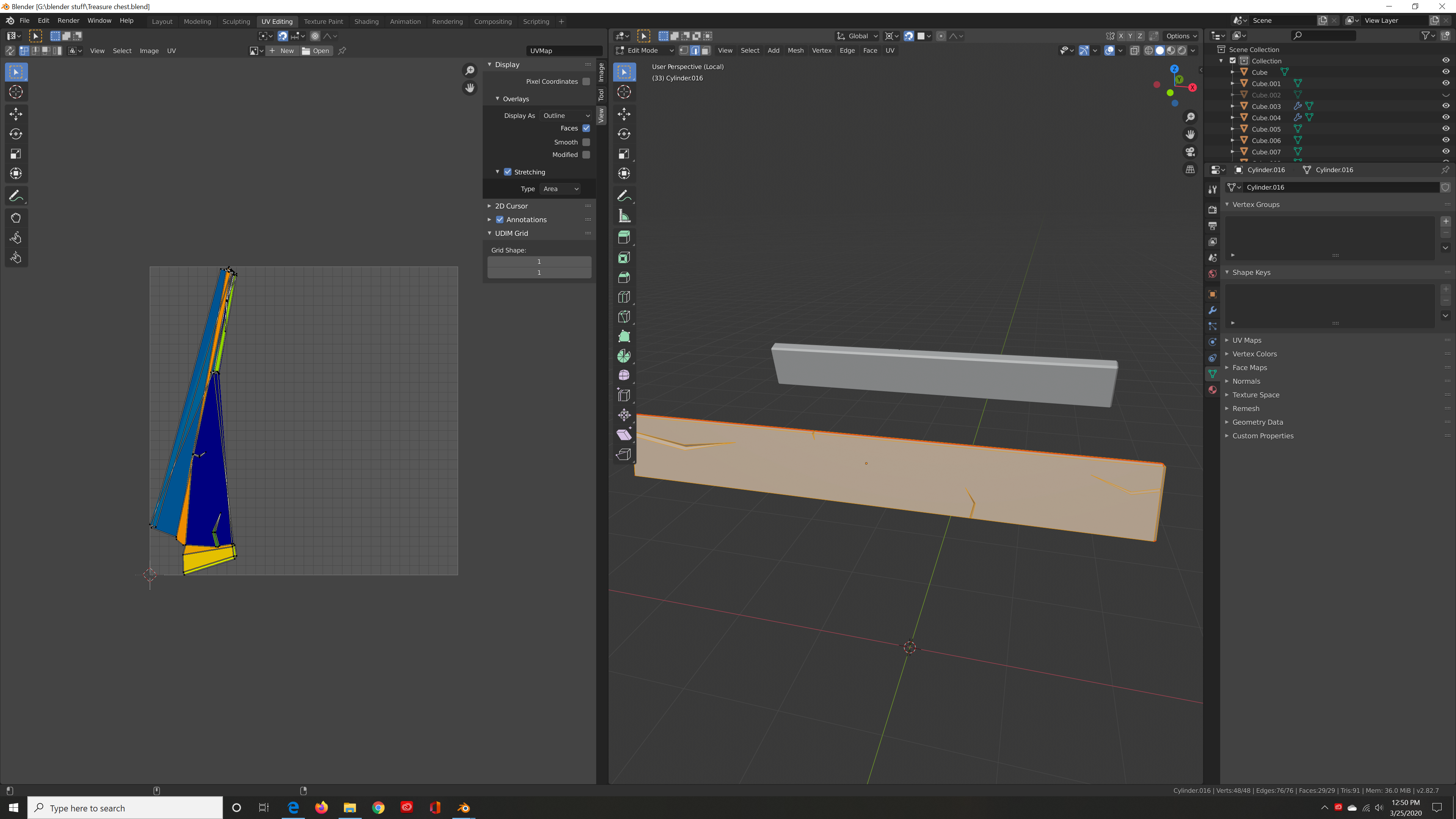Click the UVMap name field
1456x819 pixels.
pyautogui.click(x=563, y=51)
